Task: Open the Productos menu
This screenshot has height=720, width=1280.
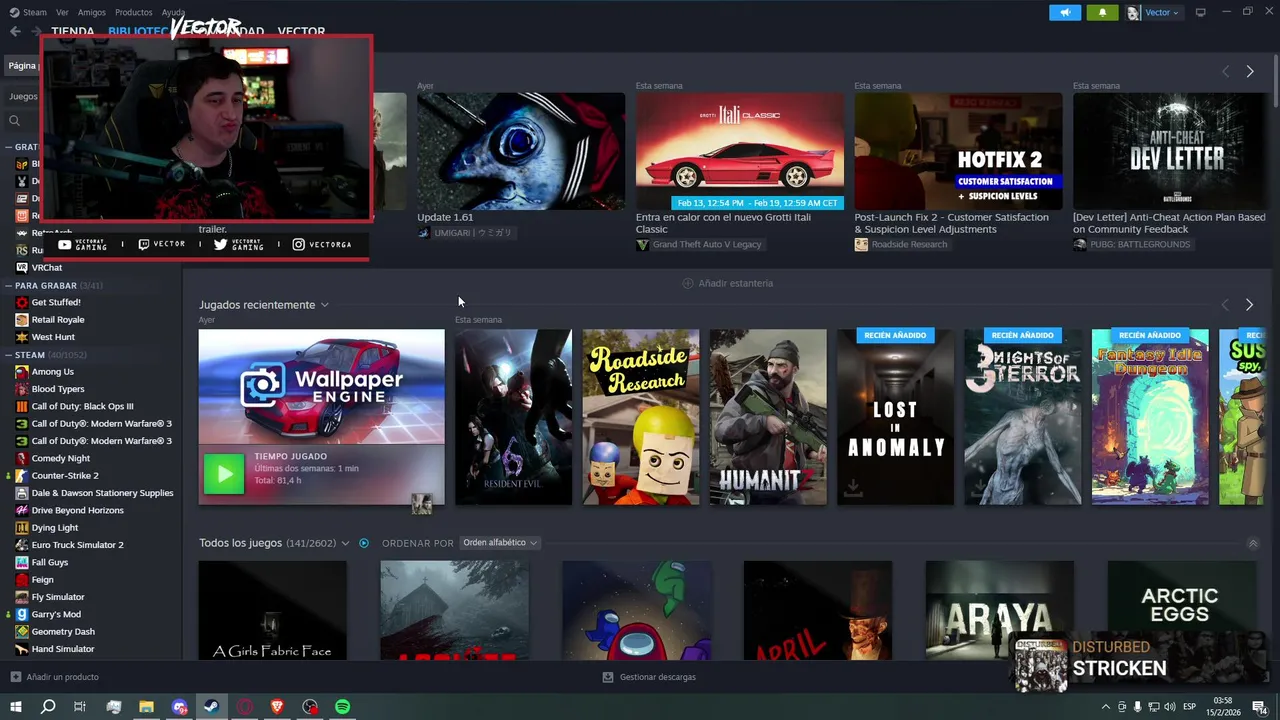Action: coord(133,12)
